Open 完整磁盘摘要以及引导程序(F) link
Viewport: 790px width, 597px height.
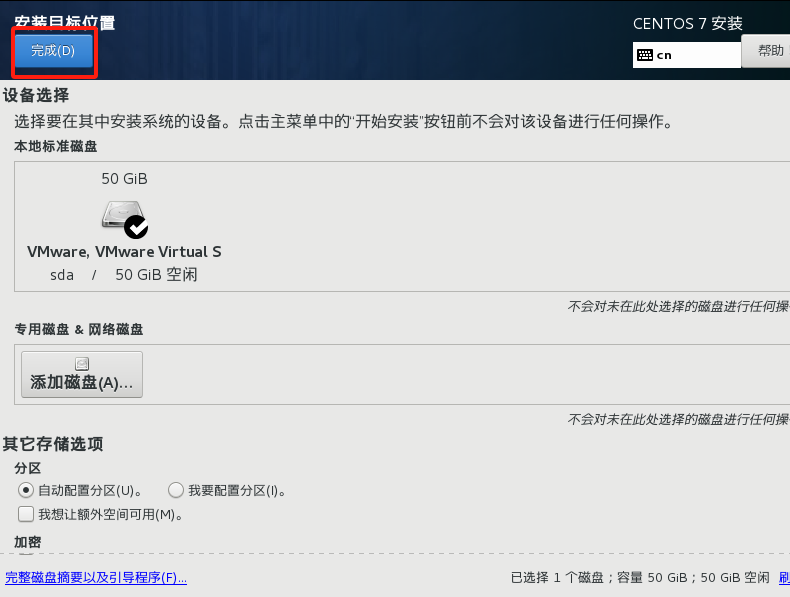96,577
